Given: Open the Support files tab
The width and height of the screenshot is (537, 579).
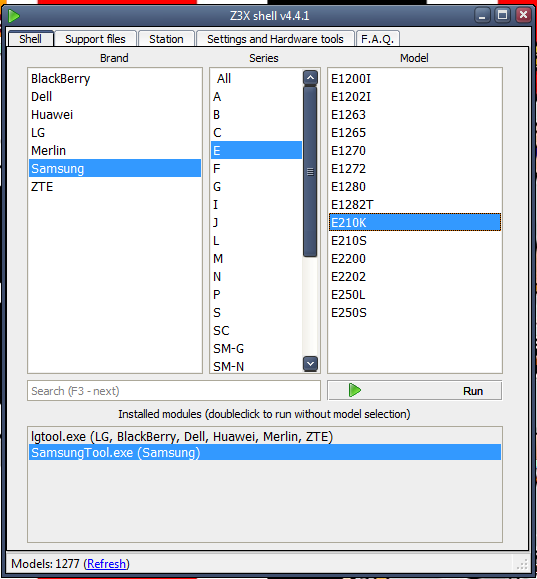Looking at the screenshot, I should [95, 39].
